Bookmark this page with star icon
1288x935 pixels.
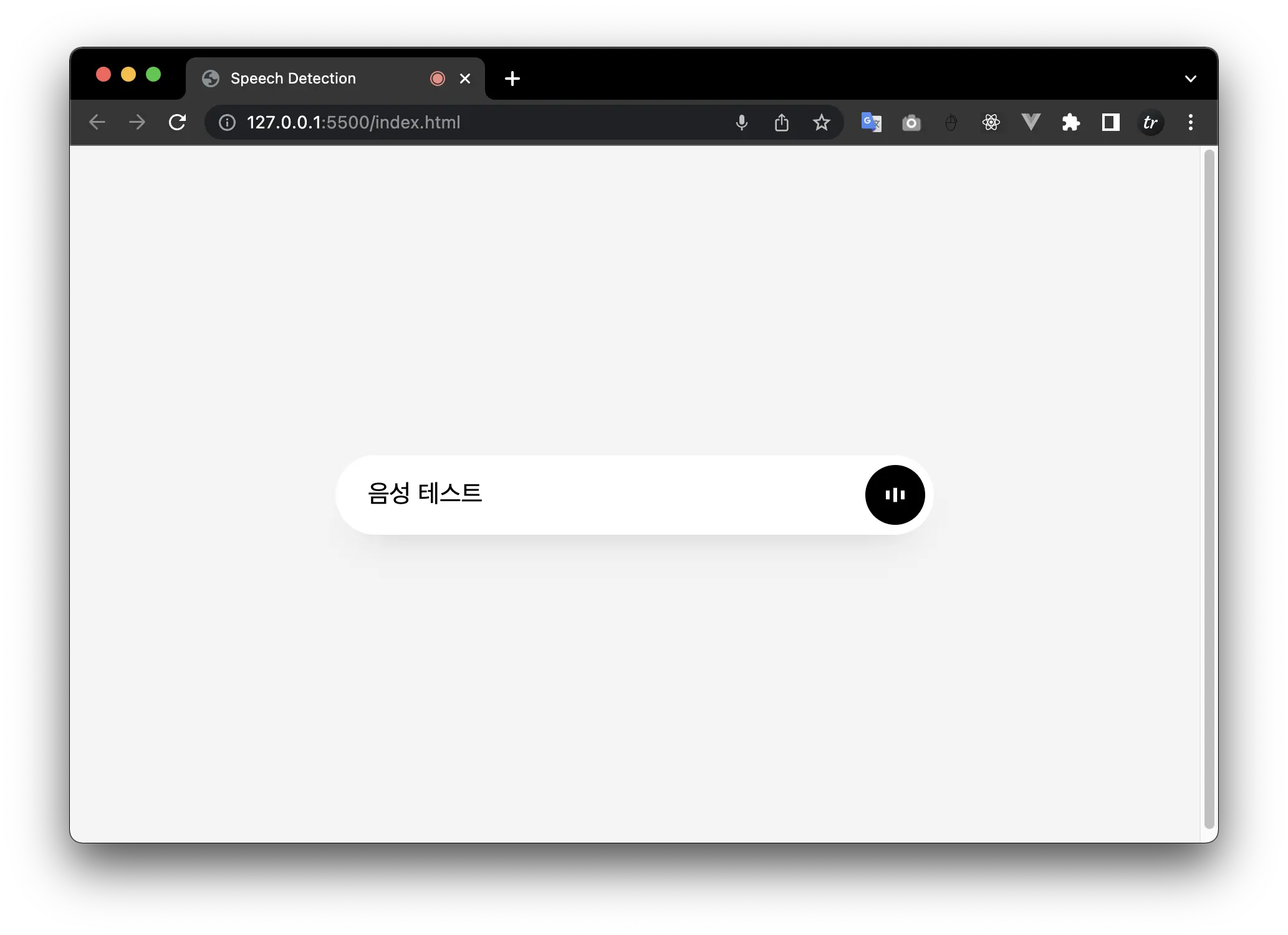821,122
